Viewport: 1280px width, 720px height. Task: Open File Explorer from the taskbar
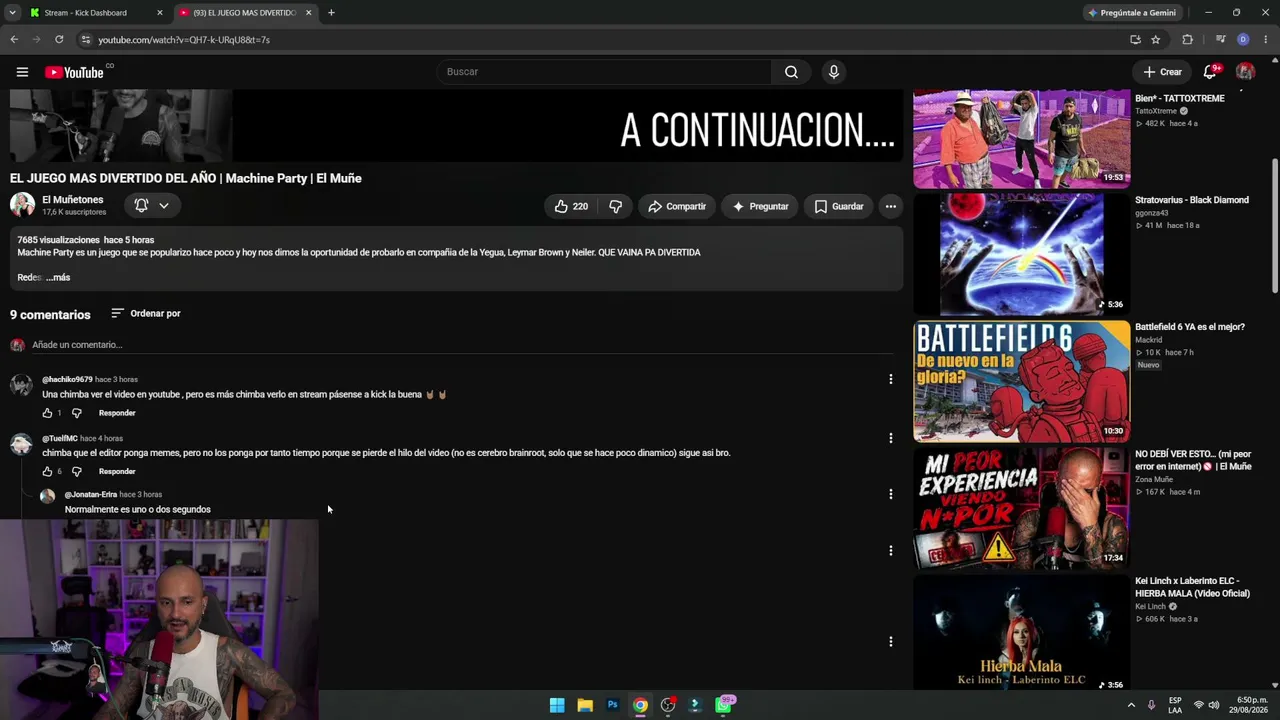point(585,705)
